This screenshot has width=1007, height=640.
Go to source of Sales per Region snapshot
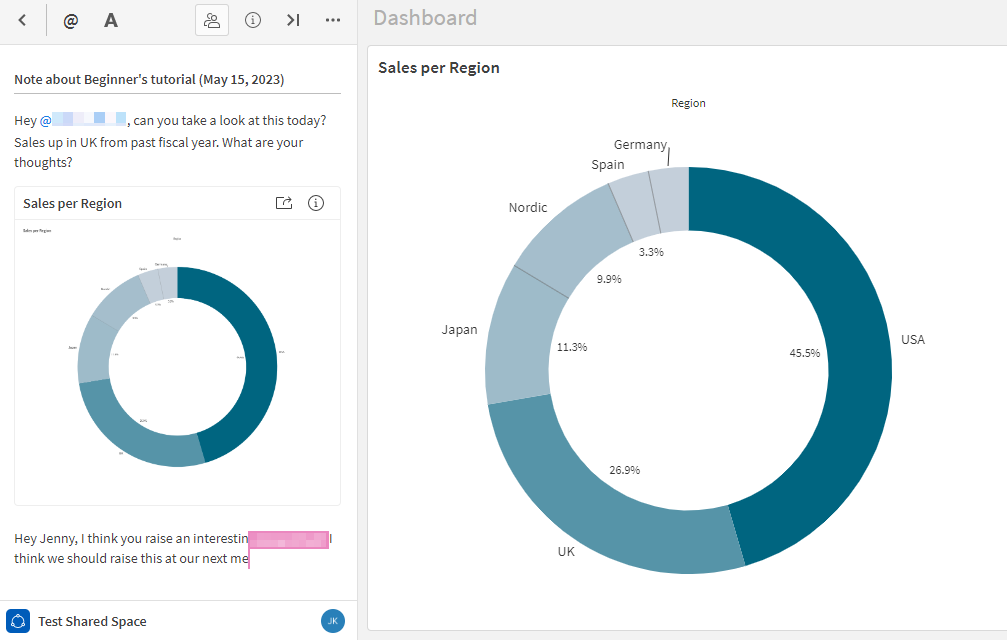tap(284, 203)
